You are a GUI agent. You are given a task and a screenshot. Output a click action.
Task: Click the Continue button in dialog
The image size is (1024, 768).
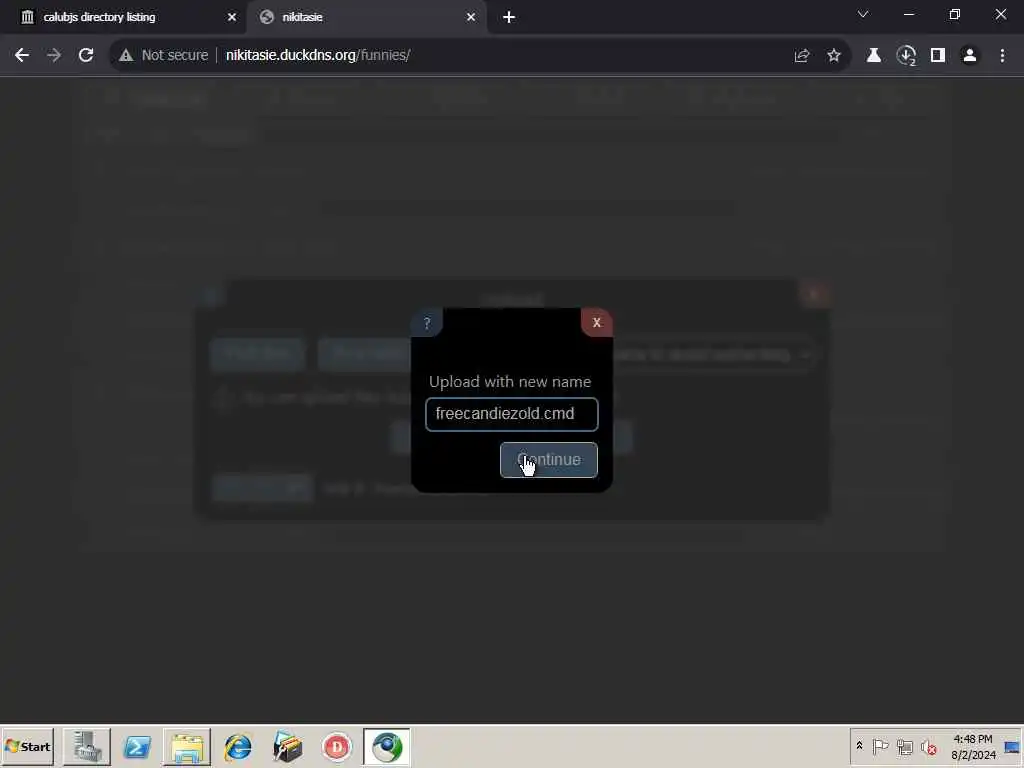tap(549, 460)
